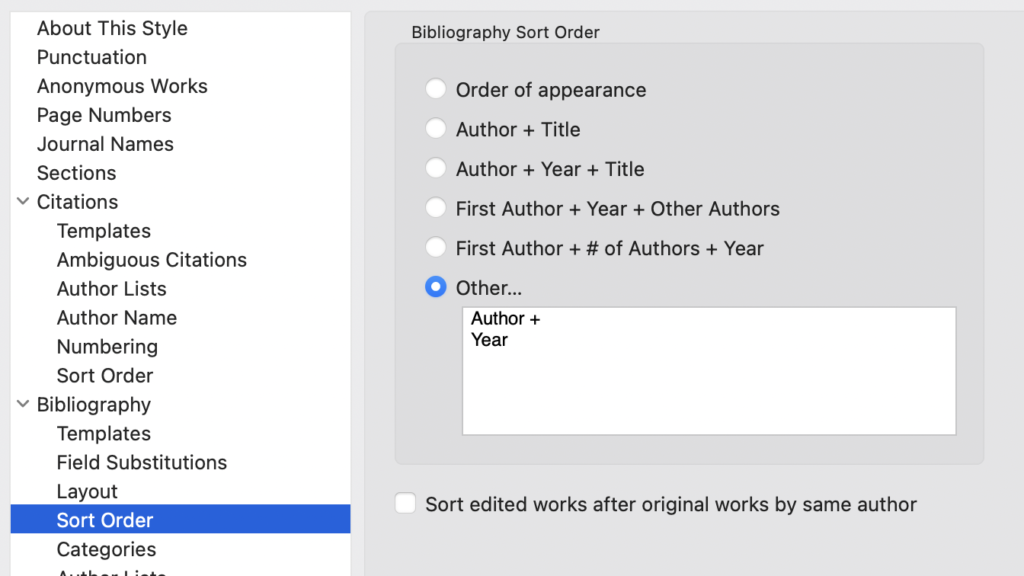Open Page Numbers settings

pyautogui.click(x=104, y=115)
